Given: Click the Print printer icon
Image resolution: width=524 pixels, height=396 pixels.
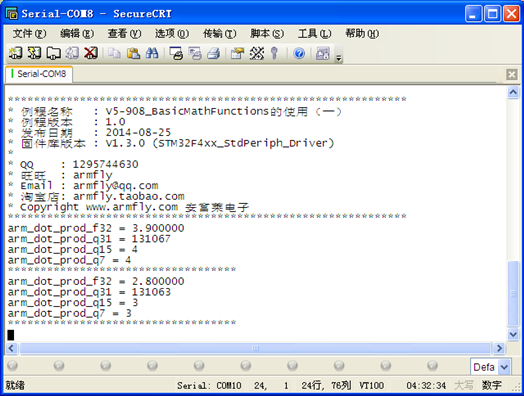Looking at the screenshot, I should point(214,53).
